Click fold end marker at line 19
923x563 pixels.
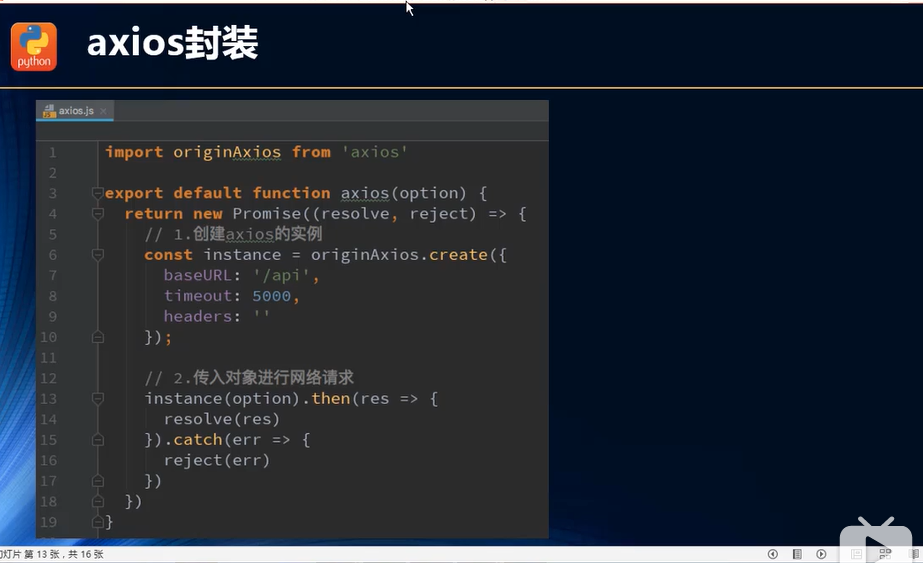pos(98,522)
